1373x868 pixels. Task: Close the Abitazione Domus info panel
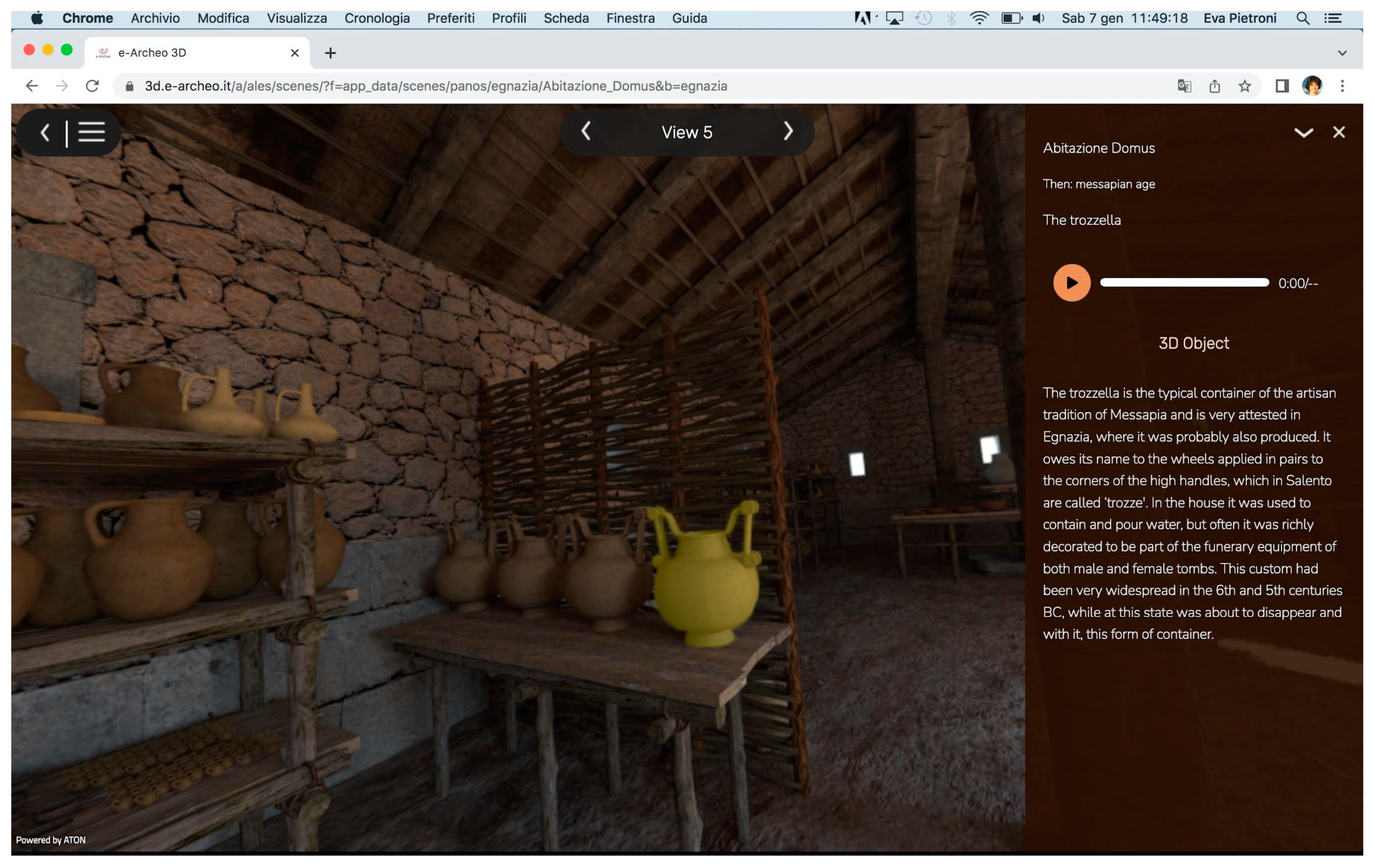[1339, 132]
